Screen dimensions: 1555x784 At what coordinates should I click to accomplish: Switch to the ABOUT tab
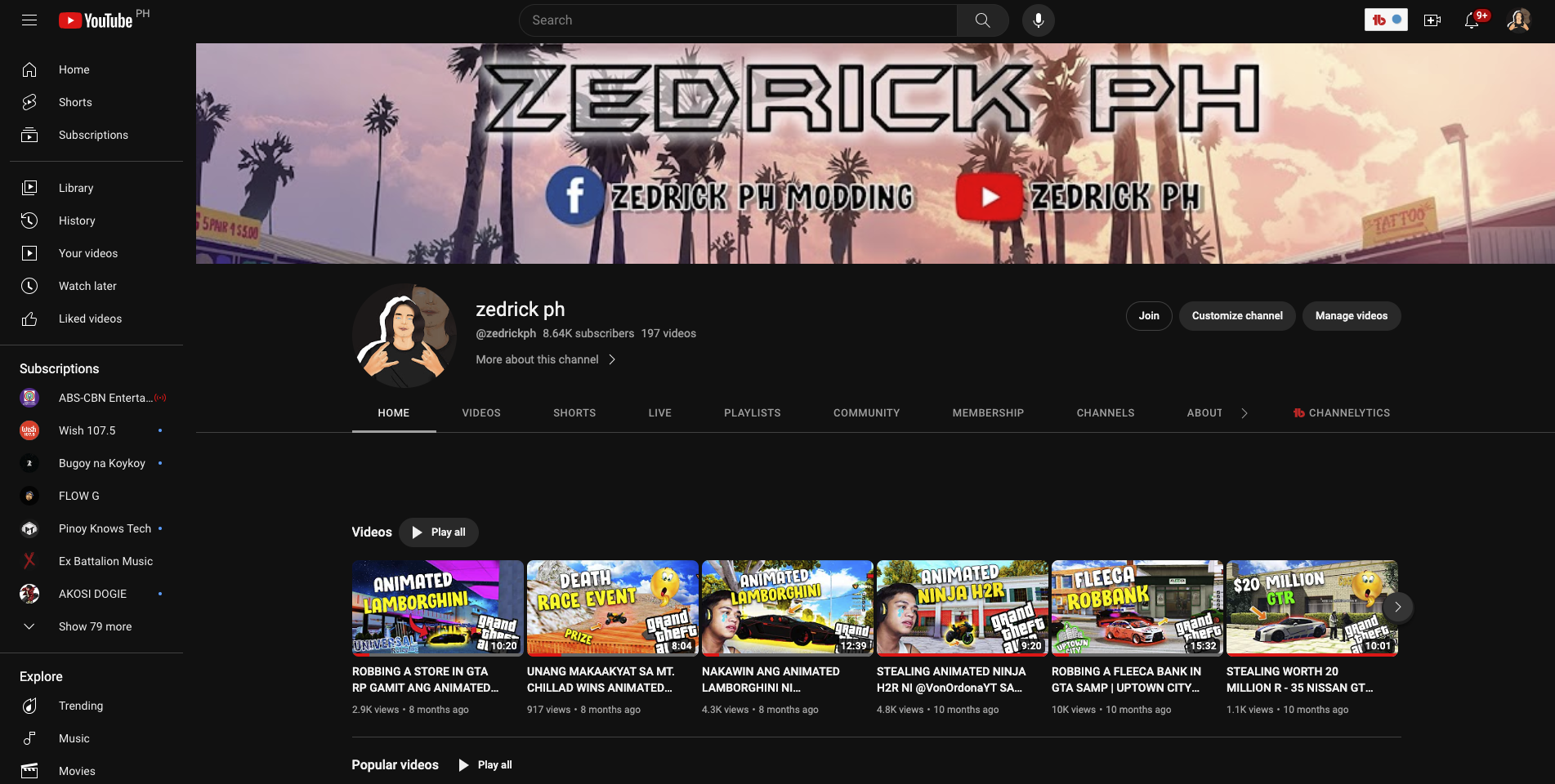point(1205,413)
